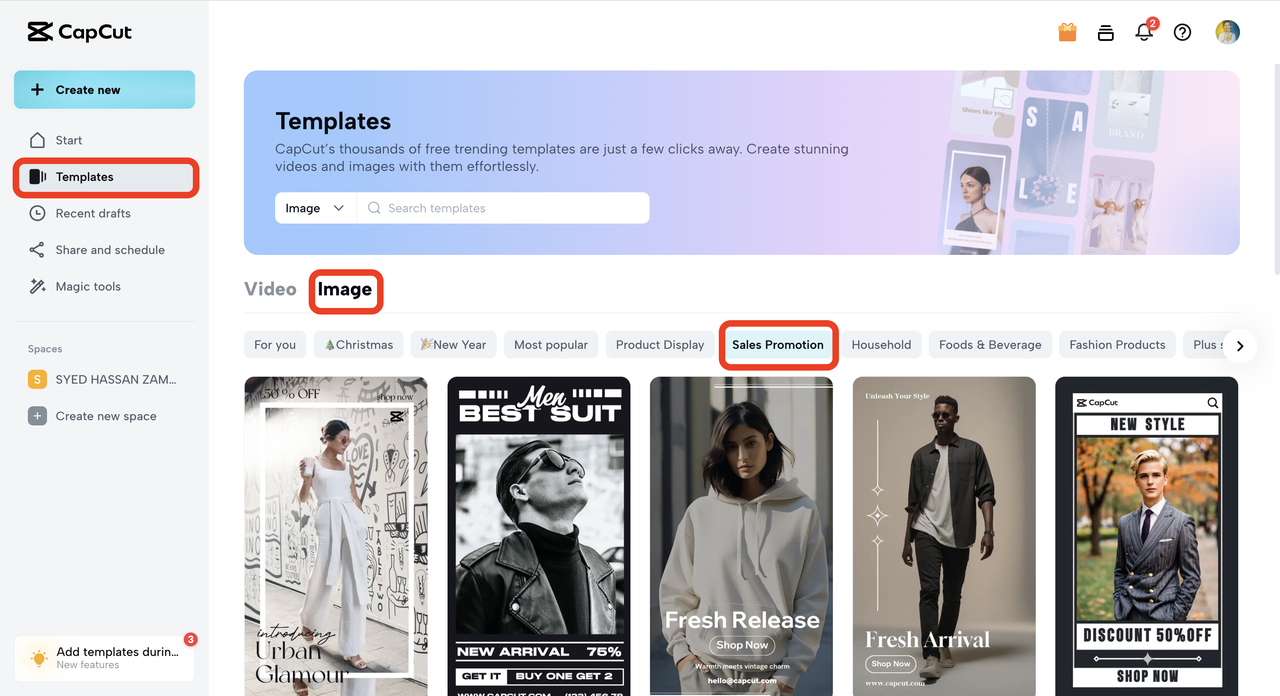Open Share and schedule

click(x=104, y=250)
